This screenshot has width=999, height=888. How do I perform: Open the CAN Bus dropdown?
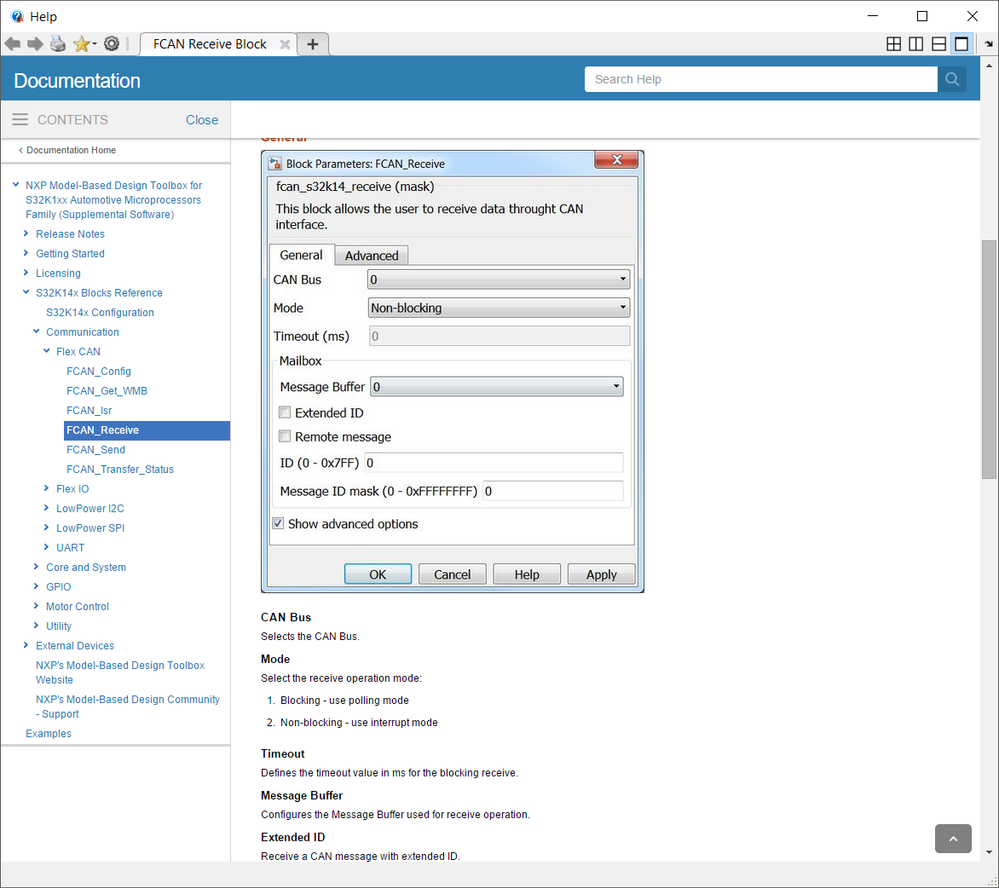[498, 279]
